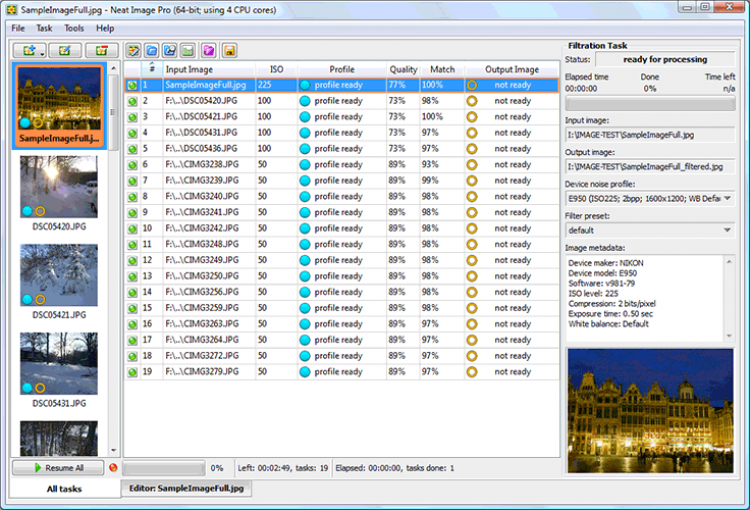The width and height of the screenshot is (750, 510).
Task: Sort tasks by ISO column header
Action: pos(276,69)
